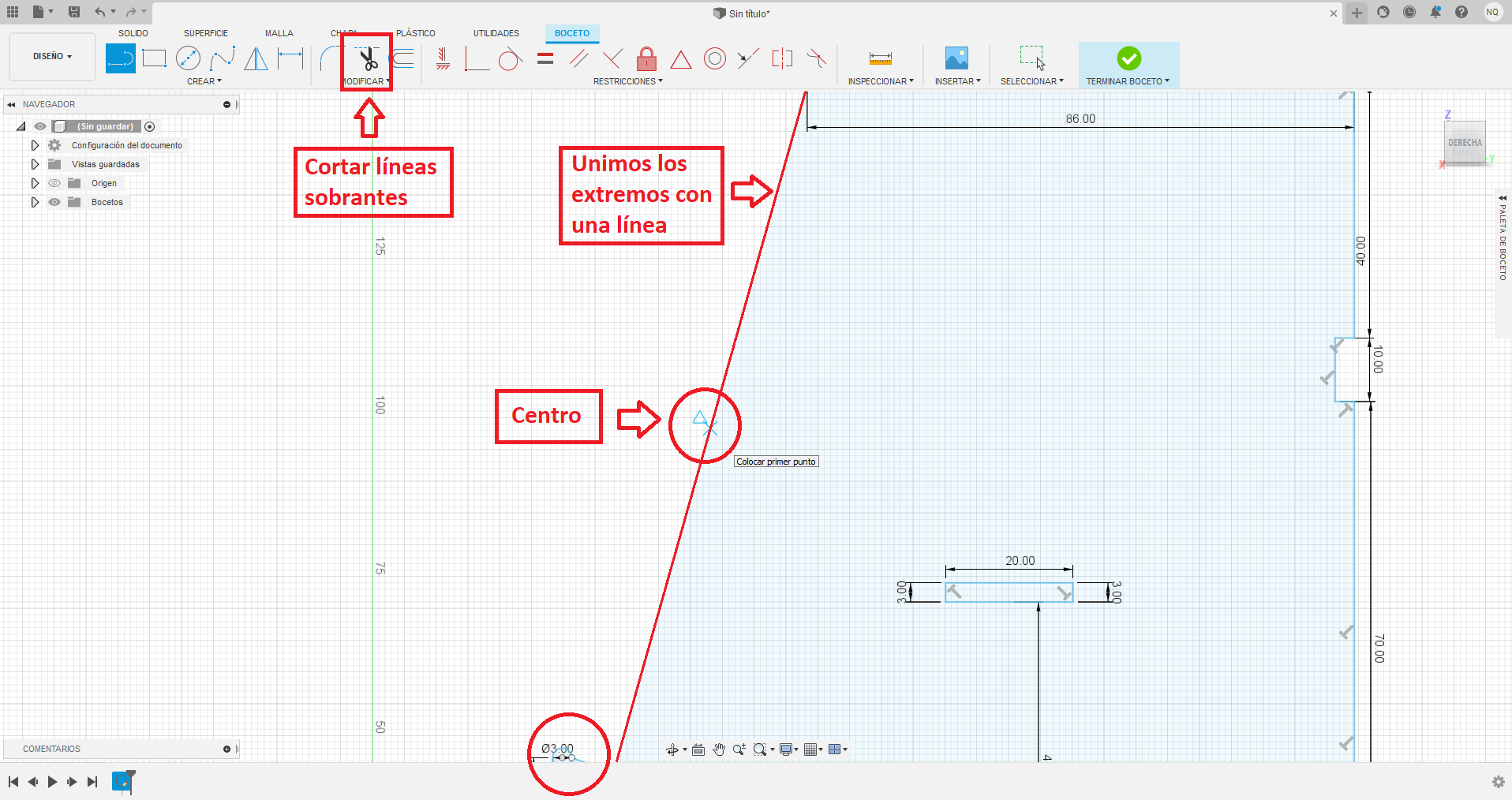Toggle visibility of the (Sin guardar) component
Viewport: 1512px width, 800px height.
tap(40, 126)
